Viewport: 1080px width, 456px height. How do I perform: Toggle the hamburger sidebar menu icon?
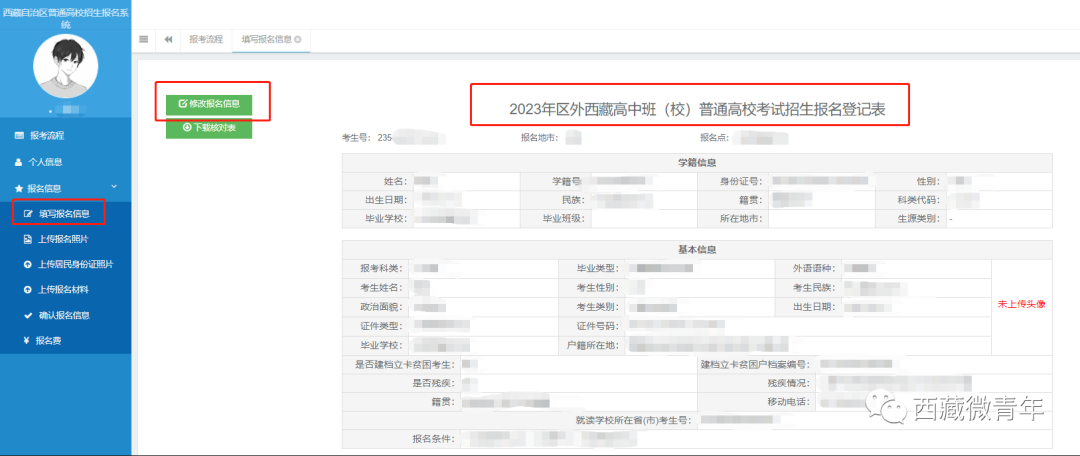pyautogui.click(x=144, y=39)
